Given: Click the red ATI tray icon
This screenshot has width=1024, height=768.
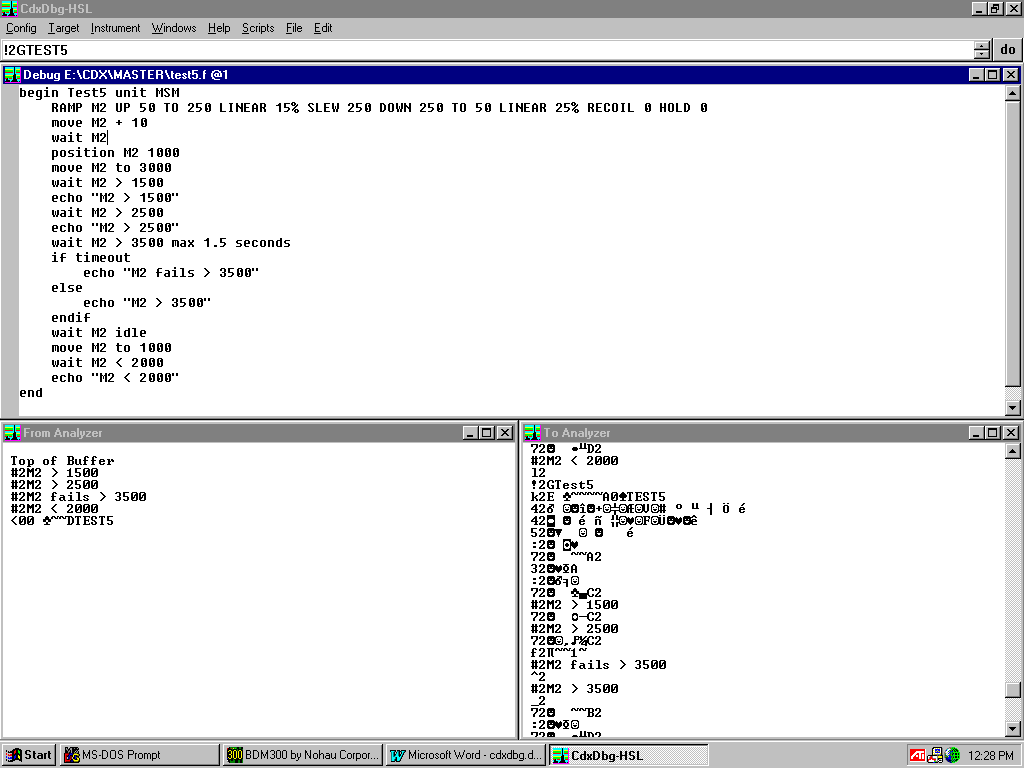Looking at the screenshot, I should point(918,755).
